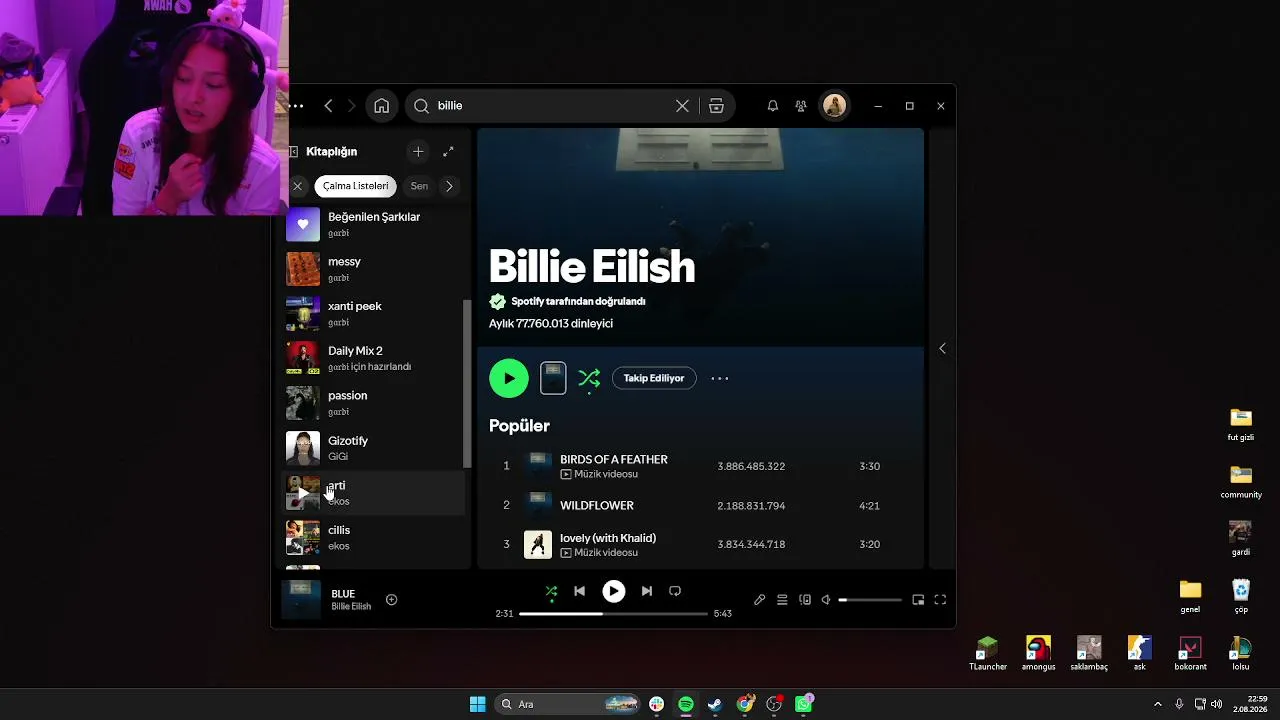Image resolution: width=1280 pixels, height=720 pixels.
Task: Collapse the Kitaplığın library panel
Action: click(x=294, y=152)
